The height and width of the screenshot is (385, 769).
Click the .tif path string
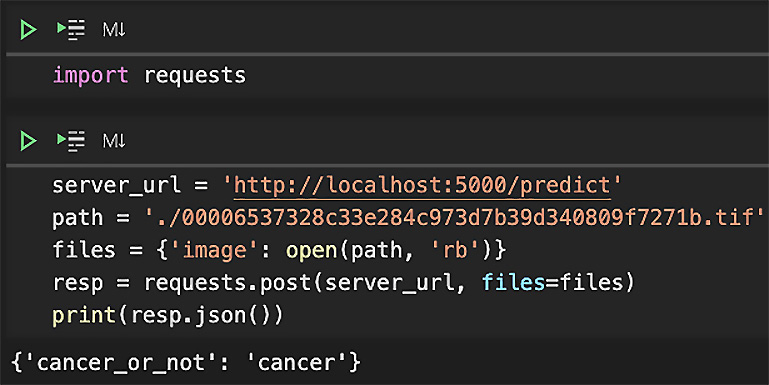click(454, 218)
